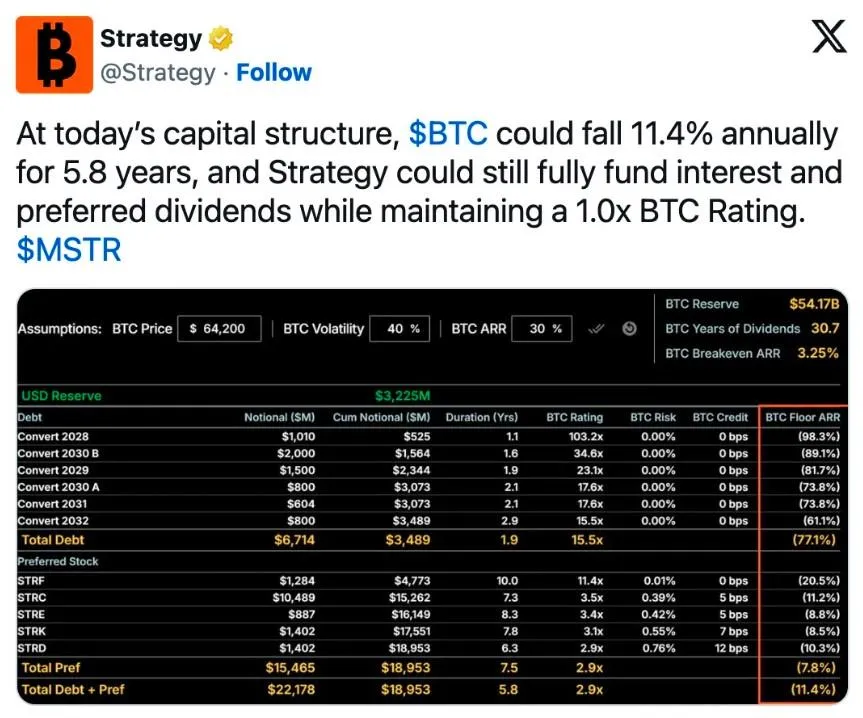Screen dimensions: 863x718
Task: Select the Convert 2028 debt row
Action: tap(429, 436)
